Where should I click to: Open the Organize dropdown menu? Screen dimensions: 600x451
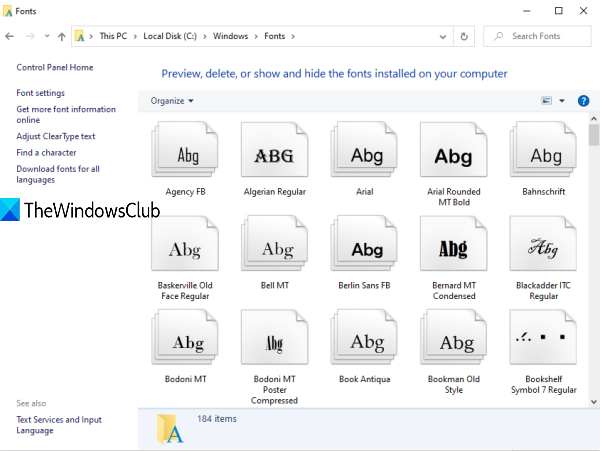172,101
